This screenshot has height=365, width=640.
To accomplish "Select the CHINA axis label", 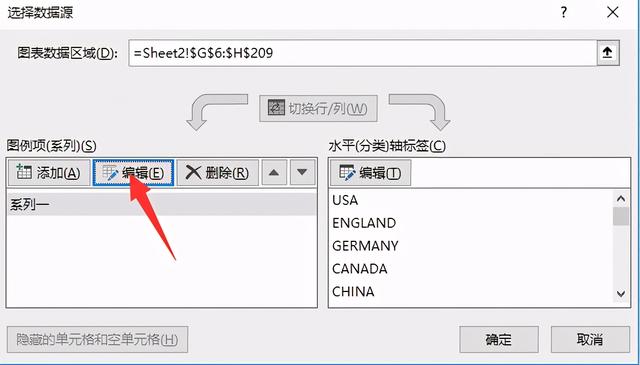I will coord(353,292).
